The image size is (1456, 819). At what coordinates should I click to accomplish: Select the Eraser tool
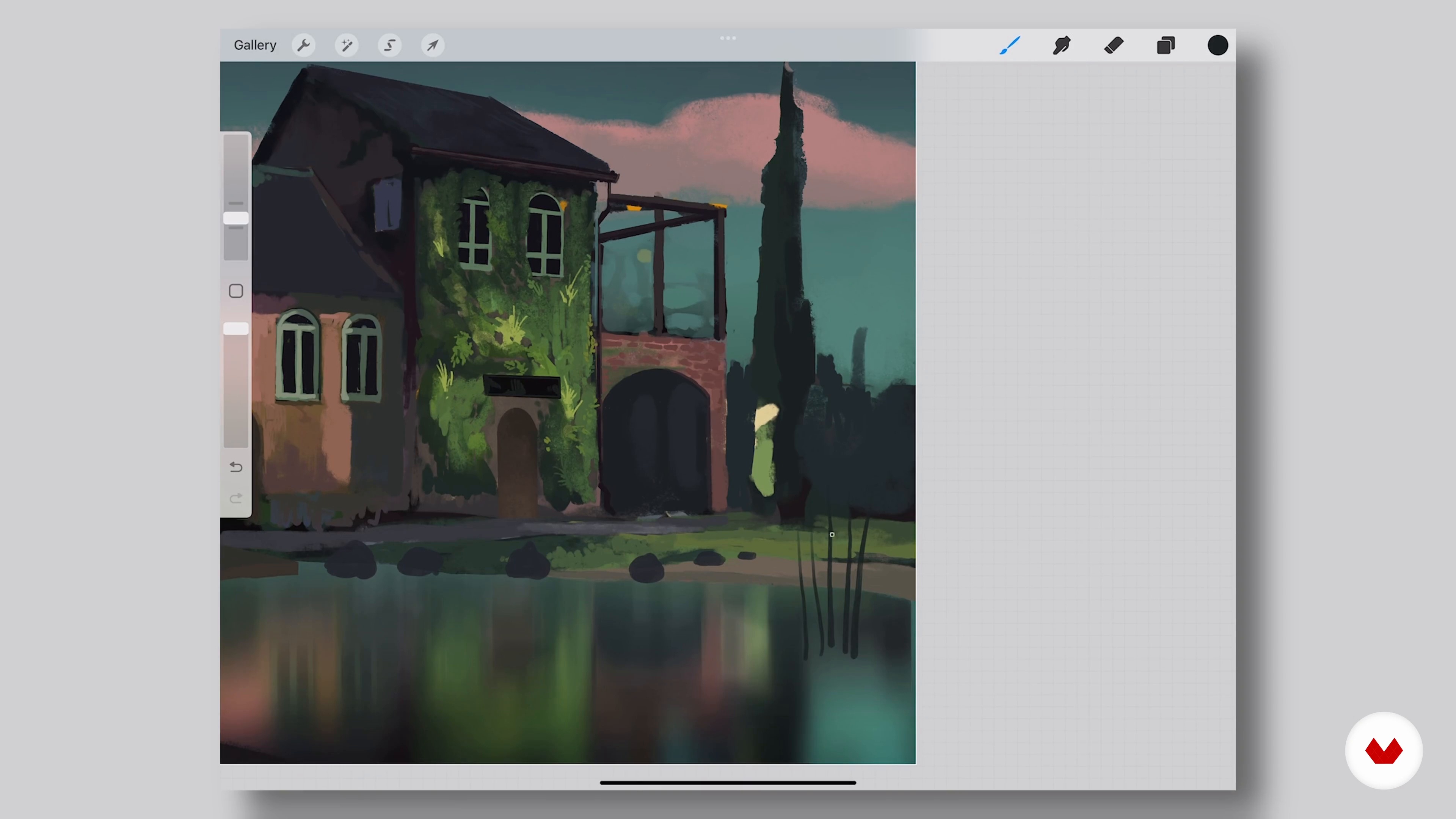coord(1114,45)
